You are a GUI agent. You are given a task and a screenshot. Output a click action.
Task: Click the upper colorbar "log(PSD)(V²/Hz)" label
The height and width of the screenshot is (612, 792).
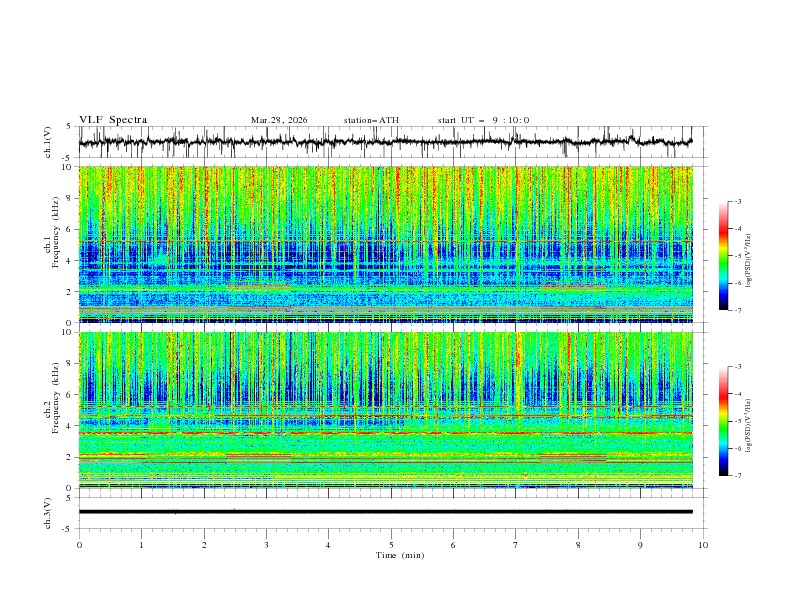[x=749, y=261]
